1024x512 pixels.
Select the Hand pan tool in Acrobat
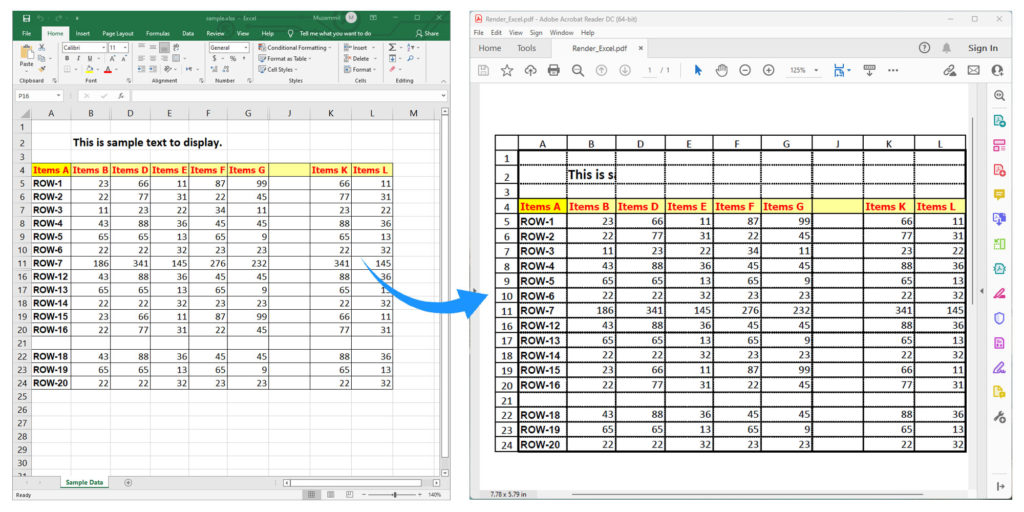[x=721, y=70]
